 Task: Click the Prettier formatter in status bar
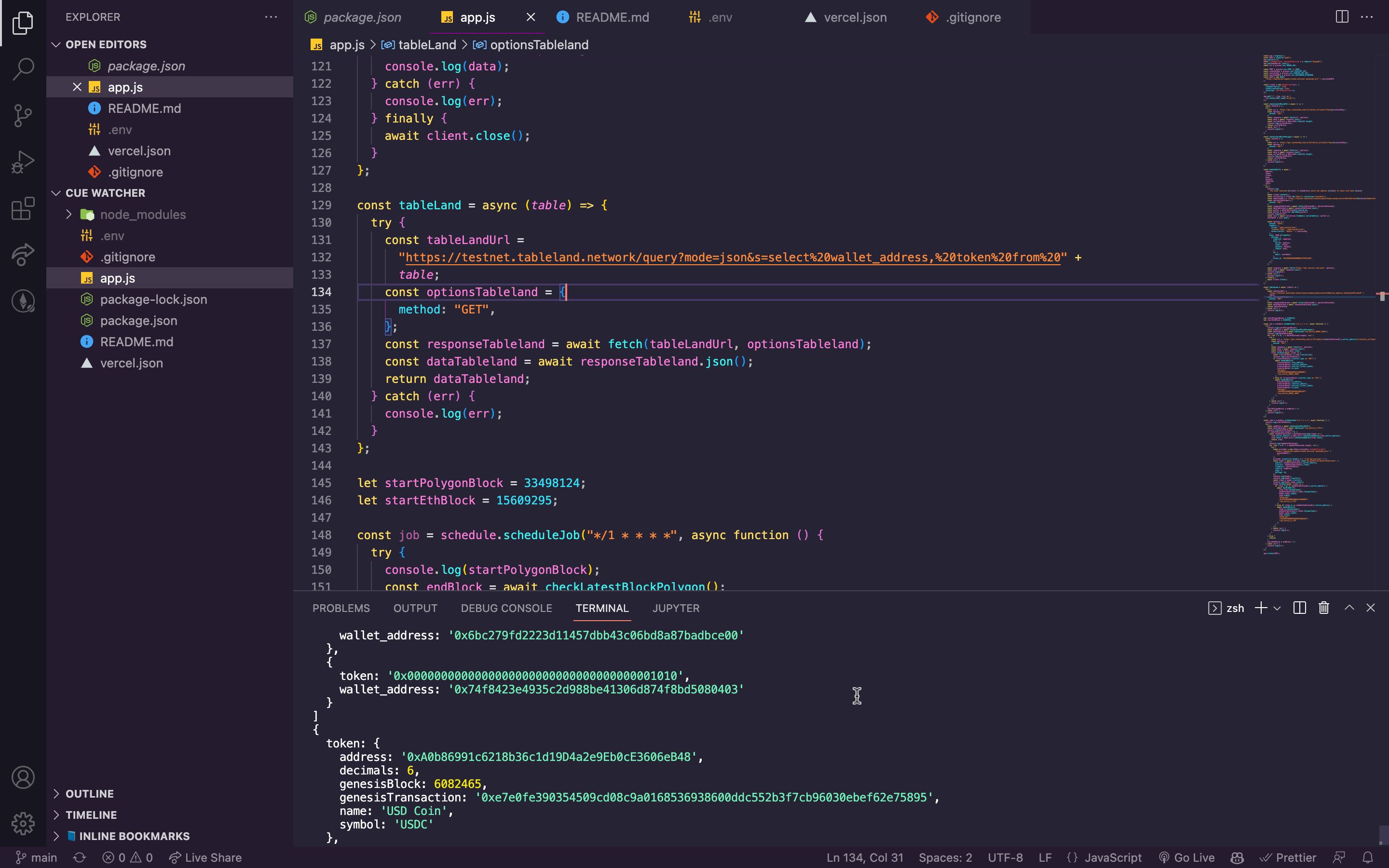click(1296, 858)
